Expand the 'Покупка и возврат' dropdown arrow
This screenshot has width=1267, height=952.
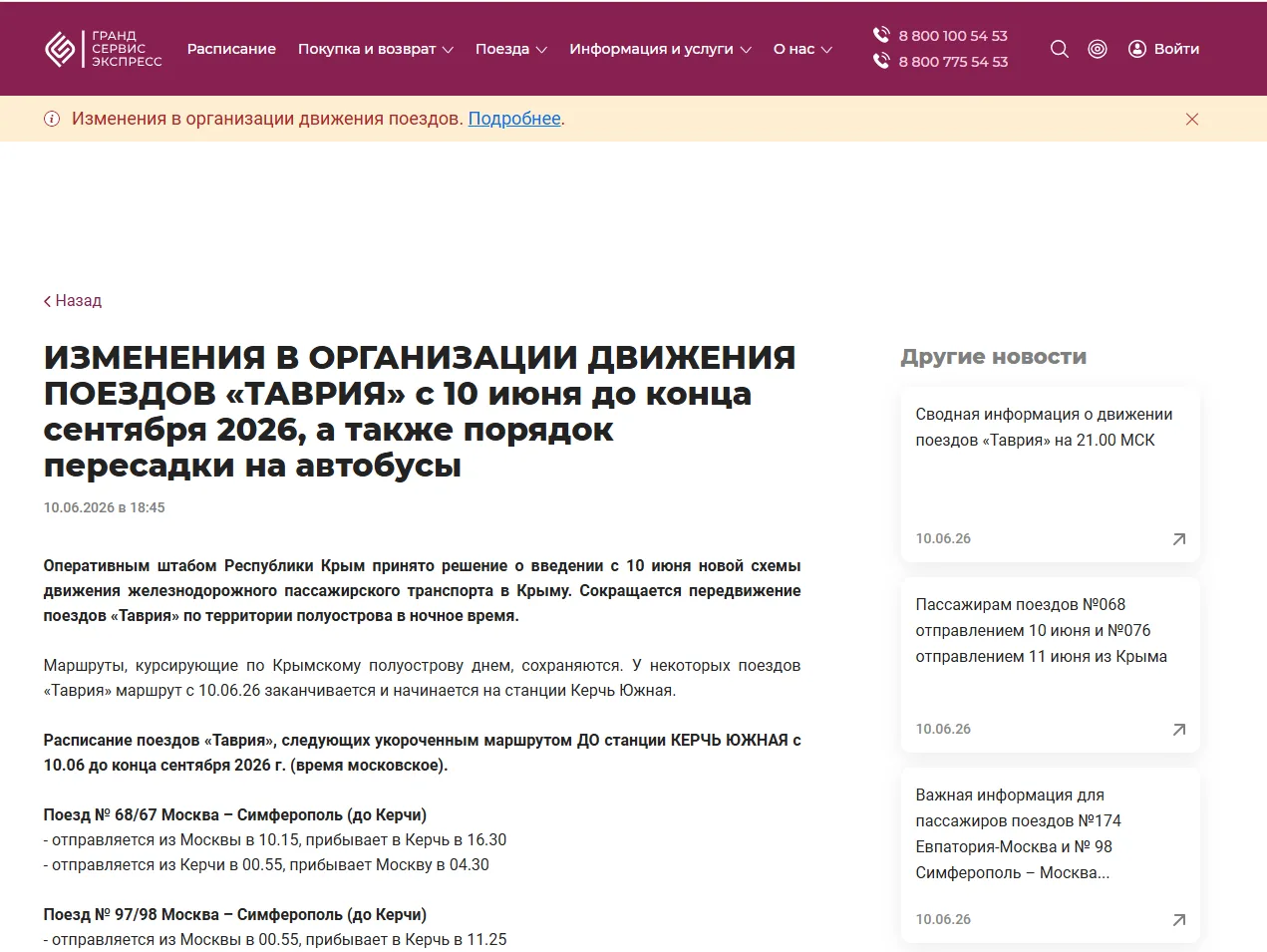(x=448, y=50)
